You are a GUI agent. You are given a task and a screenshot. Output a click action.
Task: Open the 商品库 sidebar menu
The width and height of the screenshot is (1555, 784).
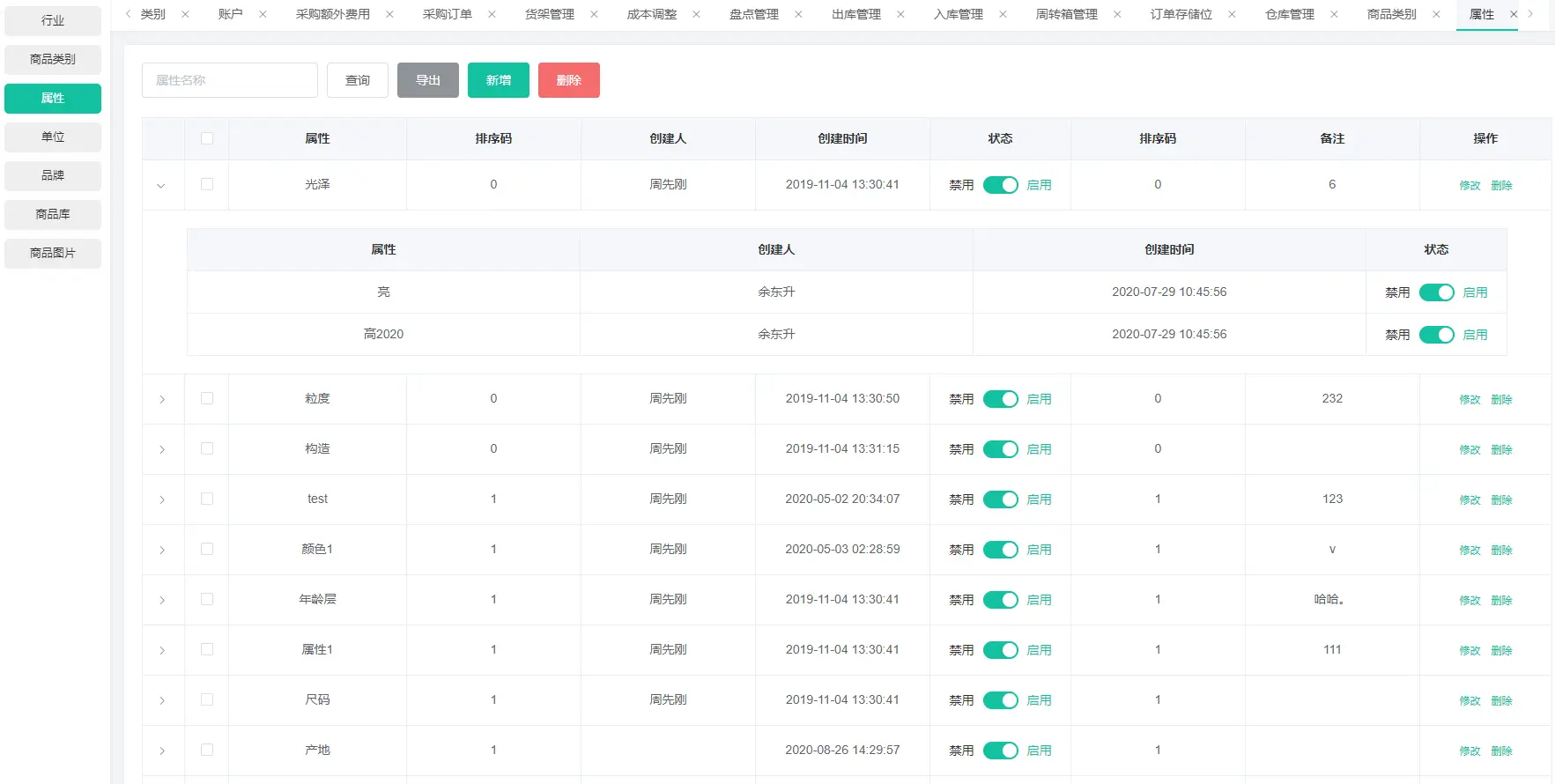click(x=53, y=214)
